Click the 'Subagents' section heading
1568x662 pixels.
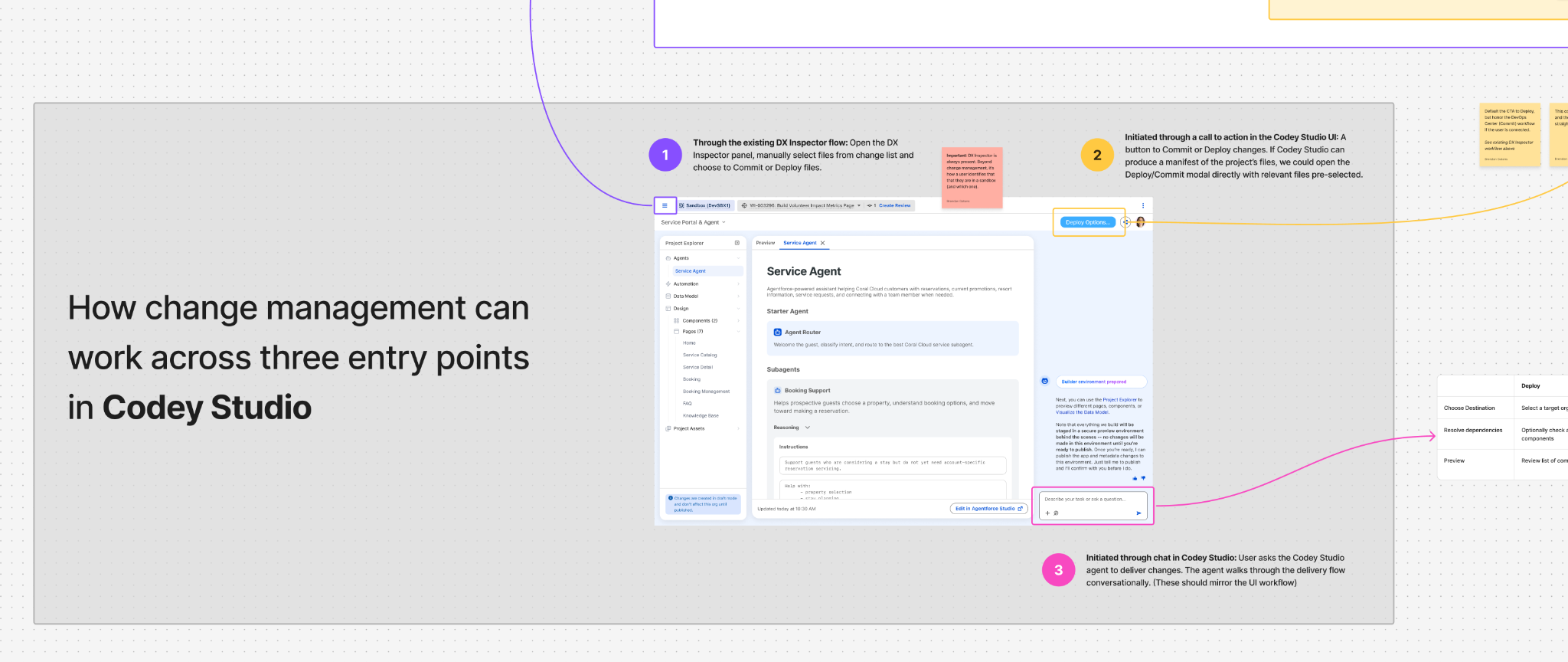[783, 369]
